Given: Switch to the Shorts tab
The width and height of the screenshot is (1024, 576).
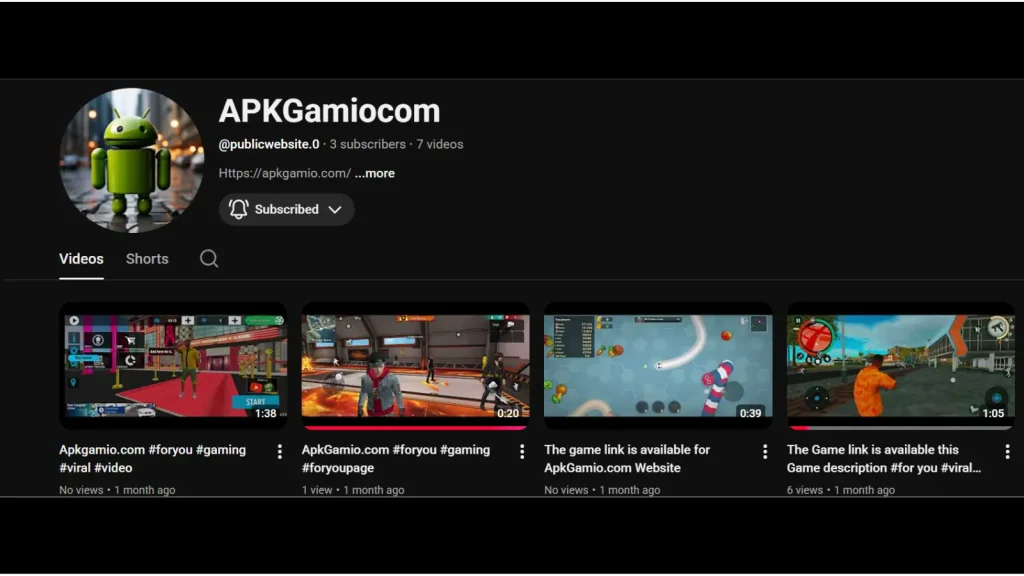Looking at the screenshot, I should tap(147, 258).
